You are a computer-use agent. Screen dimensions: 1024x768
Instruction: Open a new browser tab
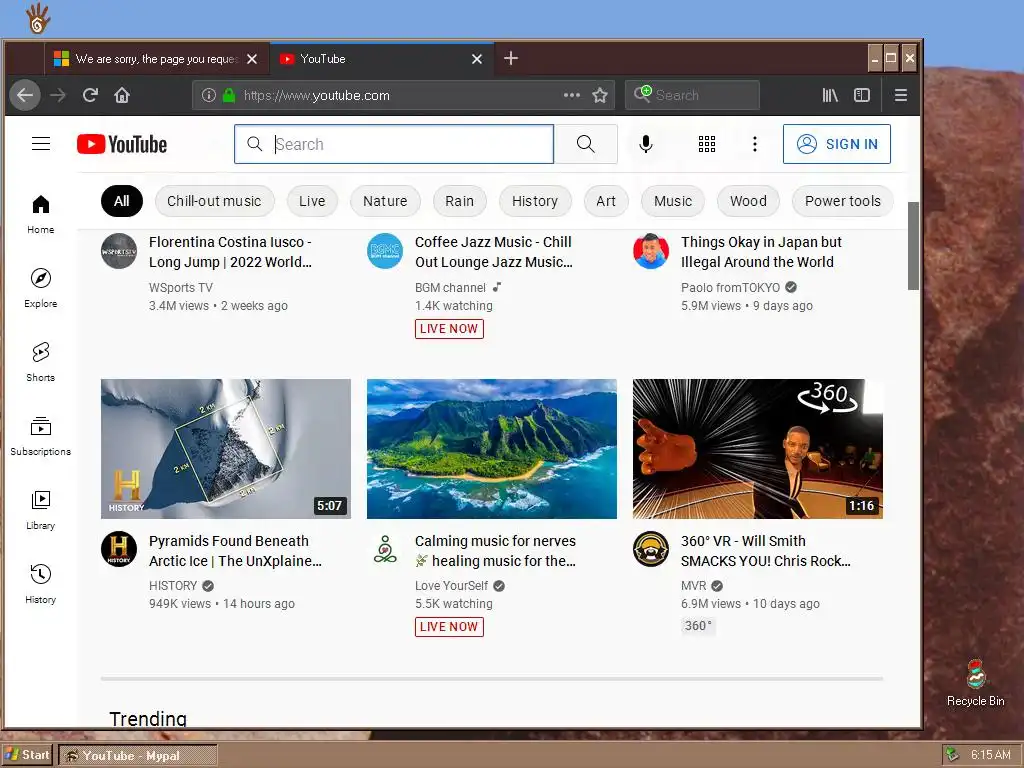(x=511, y=58)
